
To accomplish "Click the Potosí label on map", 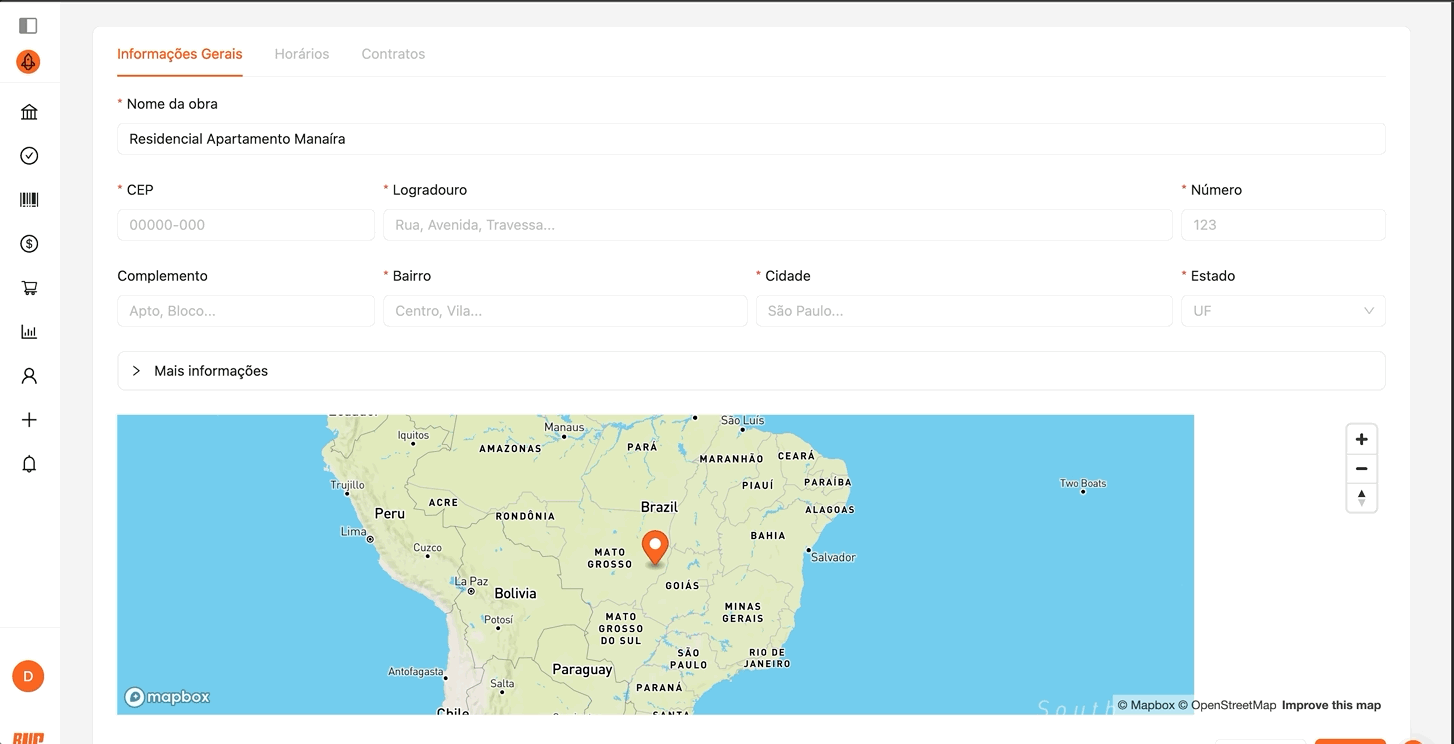I will (498, 620).
